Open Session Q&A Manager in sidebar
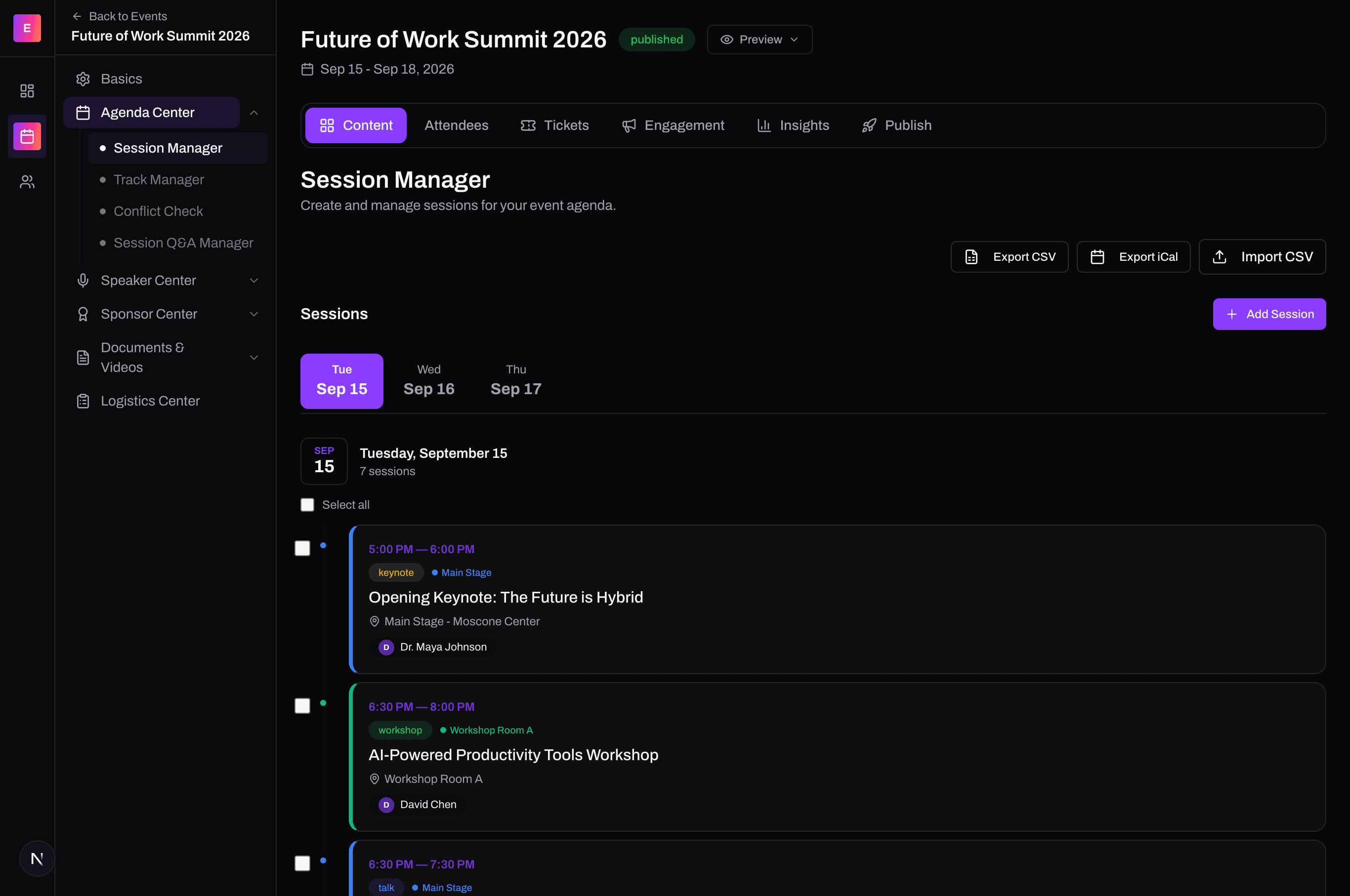 tap(178, 243)
